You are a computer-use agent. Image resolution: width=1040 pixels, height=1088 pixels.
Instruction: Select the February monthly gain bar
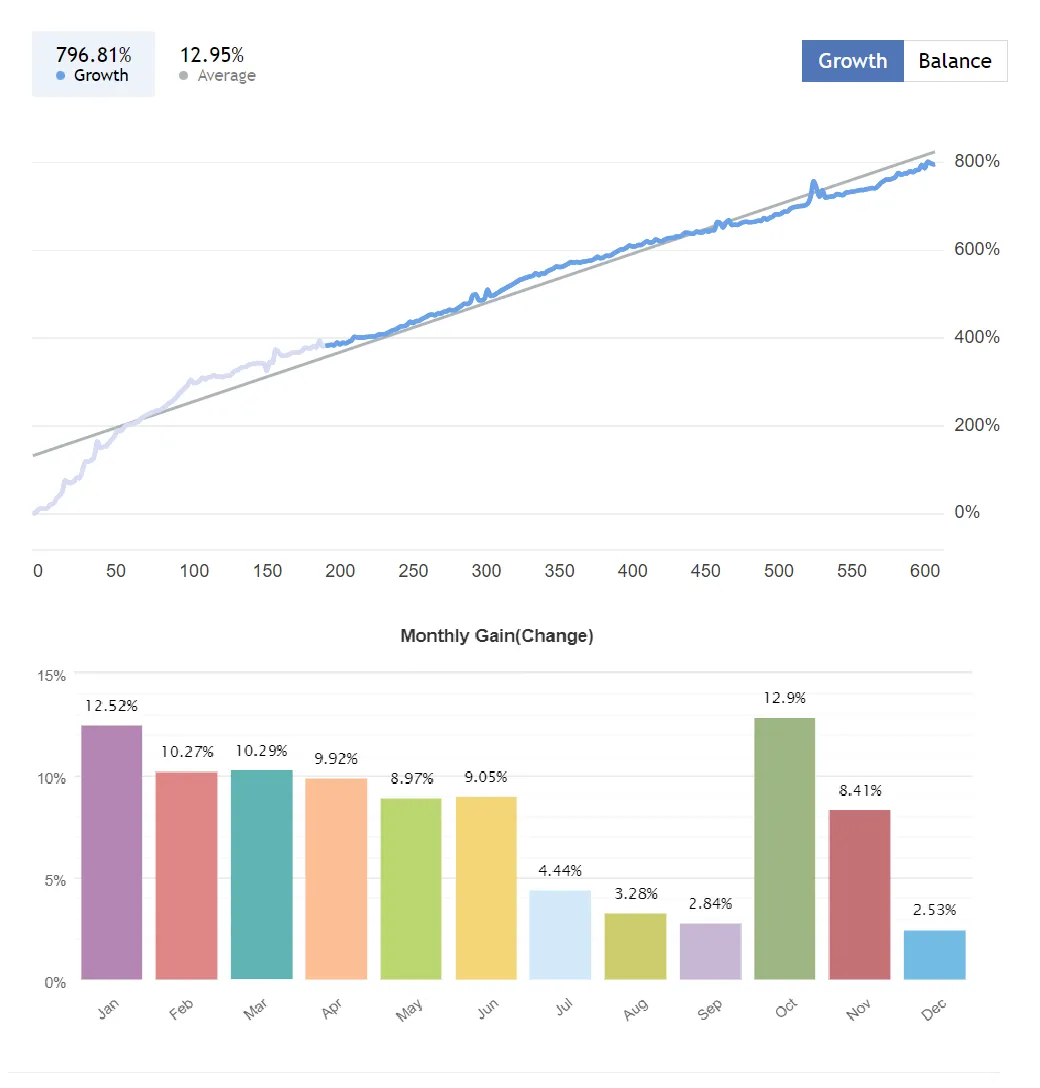point(187,875)
